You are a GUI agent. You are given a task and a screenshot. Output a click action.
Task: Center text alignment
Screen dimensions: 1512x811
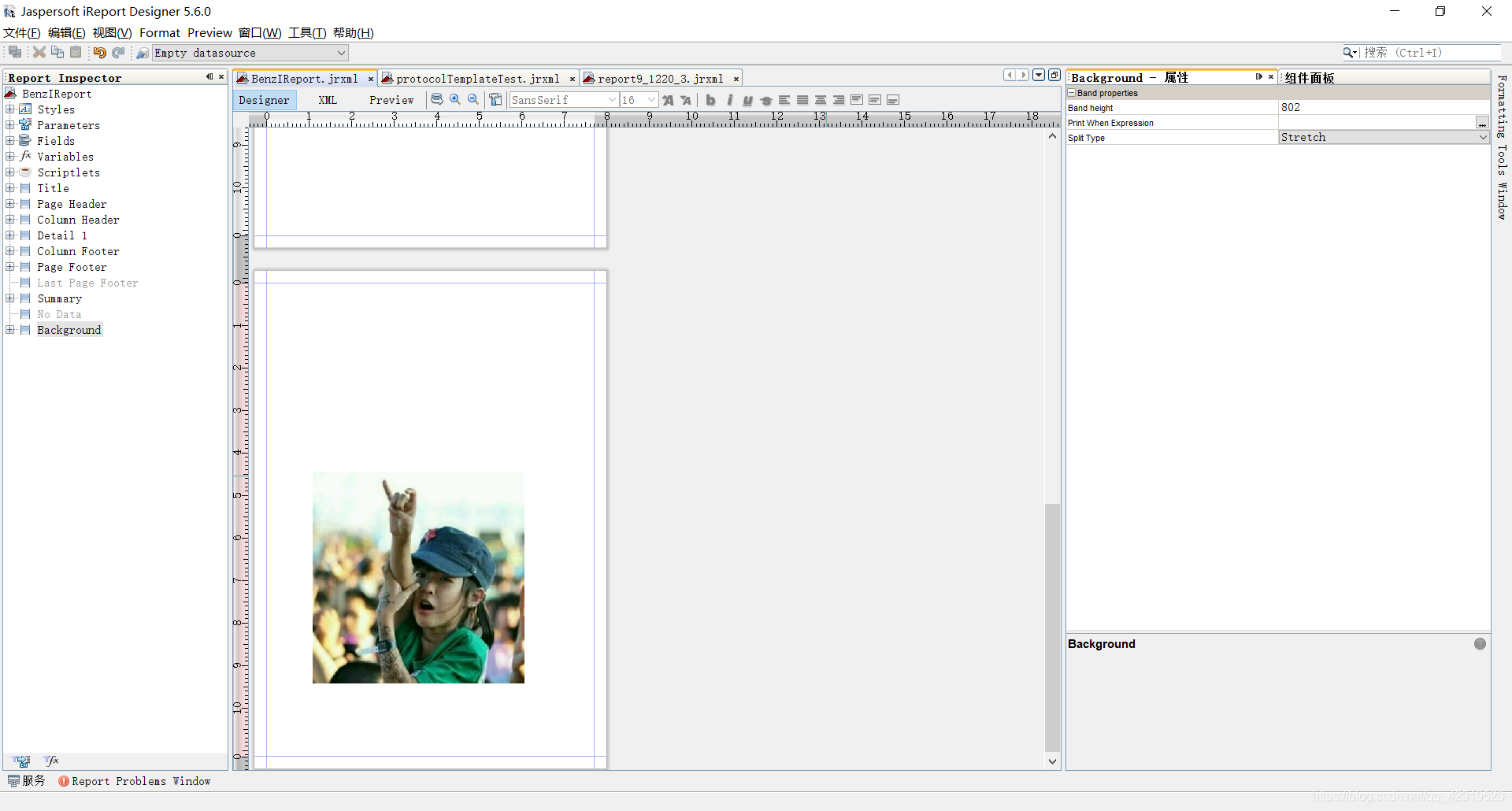[x=821, y=100]
